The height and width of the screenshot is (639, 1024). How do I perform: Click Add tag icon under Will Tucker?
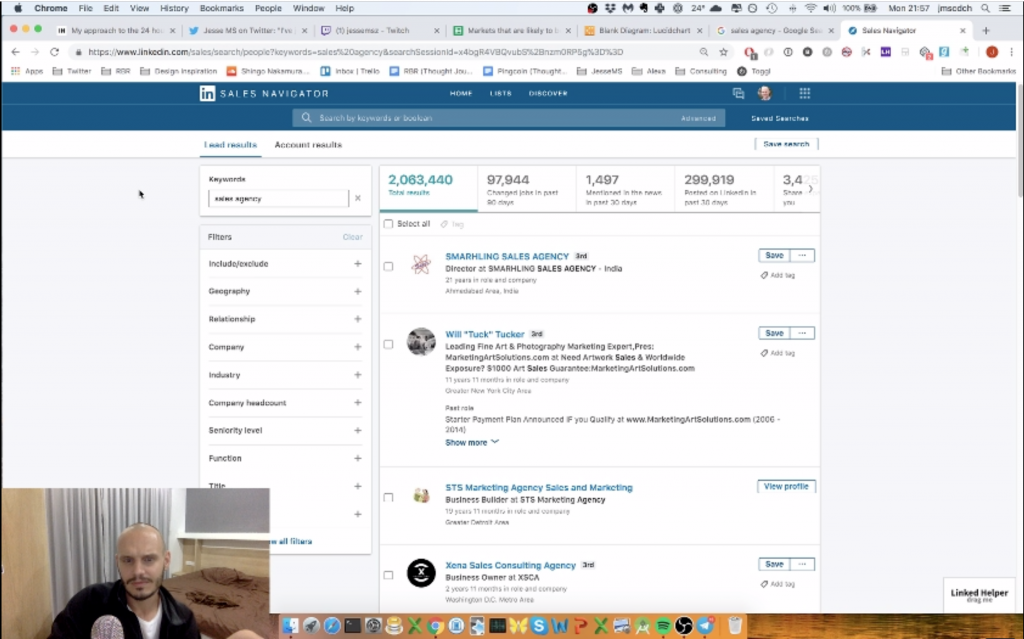coord(764,353)
